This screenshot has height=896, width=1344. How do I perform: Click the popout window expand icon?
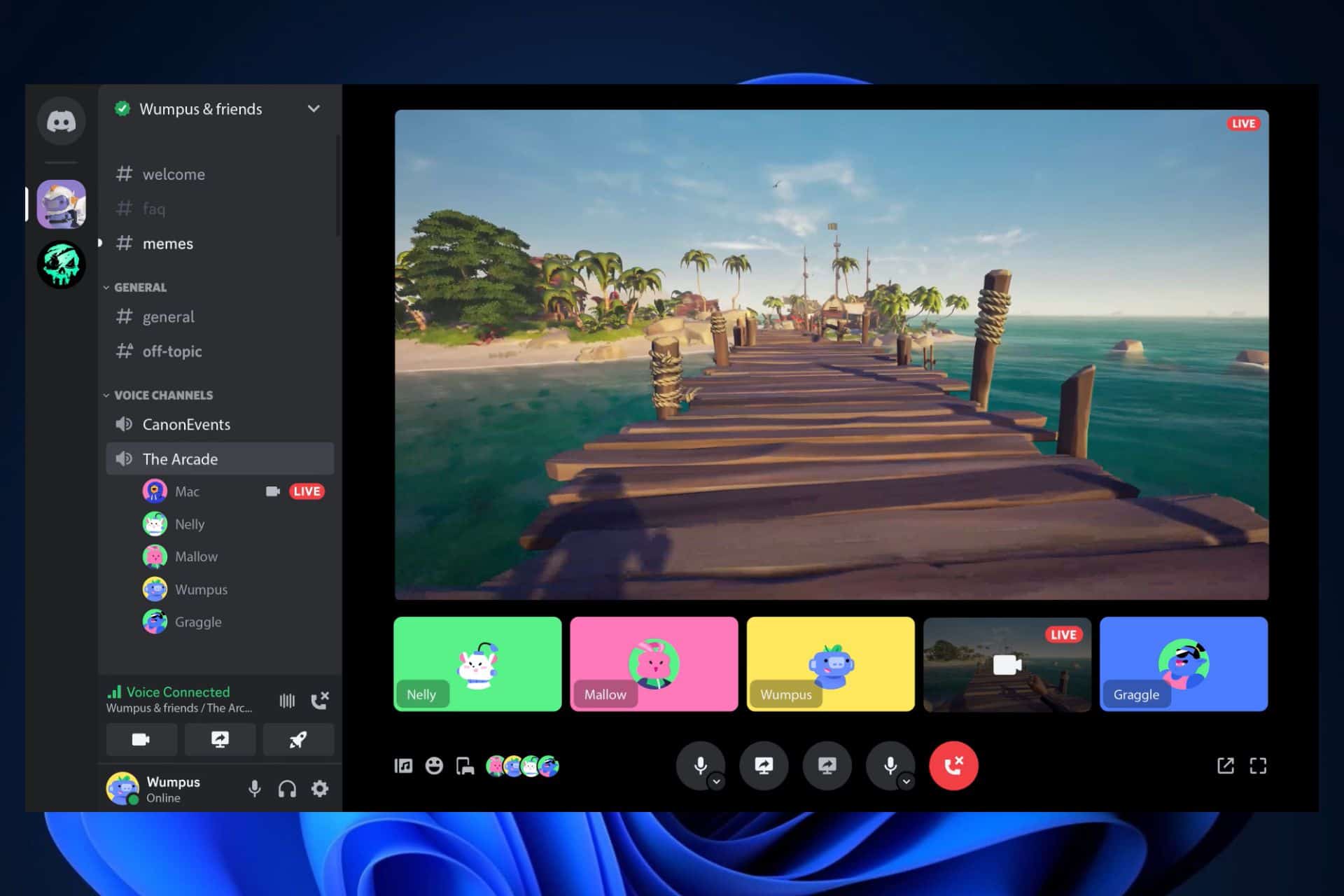point(1225,766)
